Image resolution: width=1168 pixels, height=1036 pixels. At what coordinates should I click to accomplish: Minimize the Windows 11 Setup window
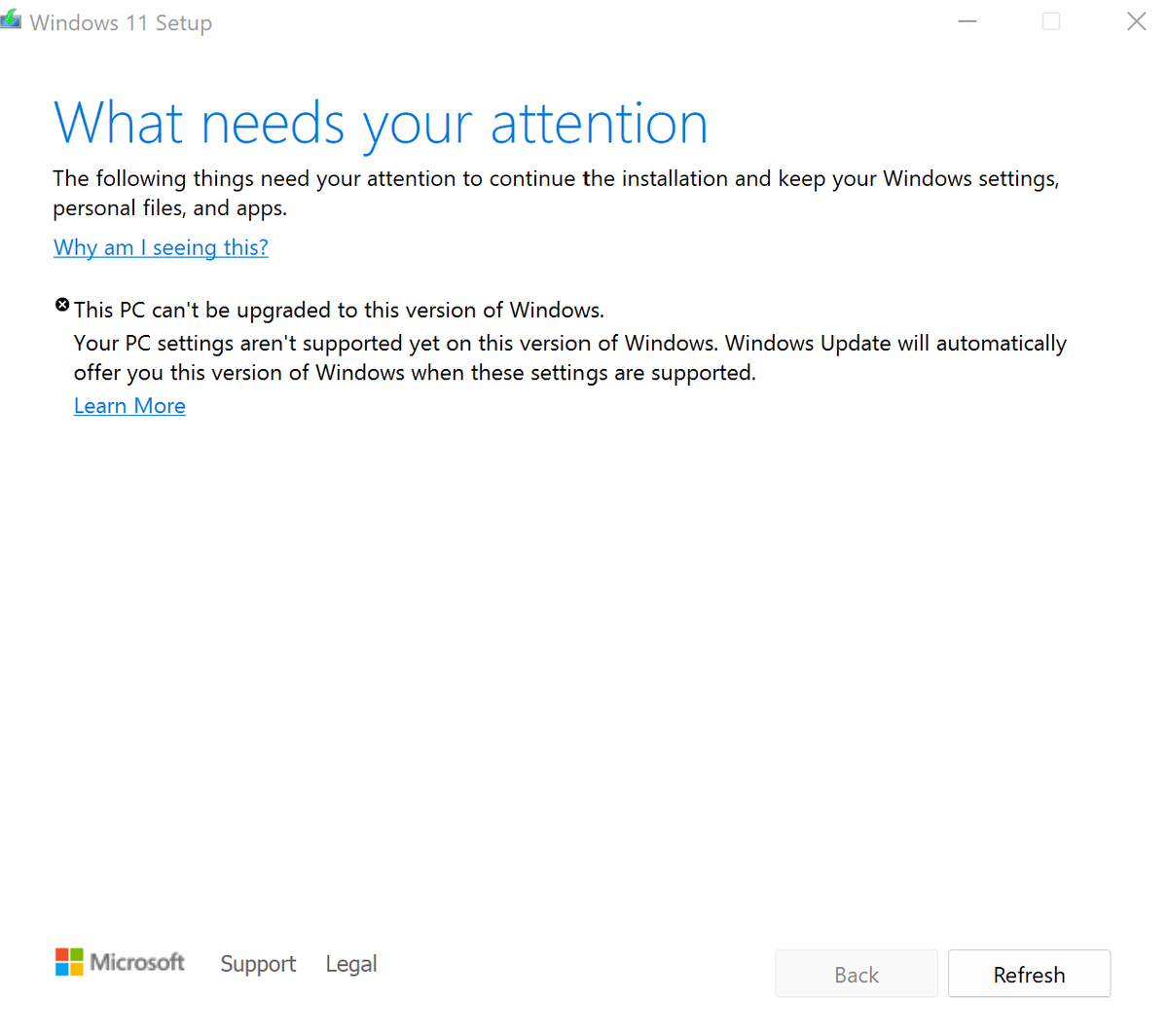coord(967,21)
